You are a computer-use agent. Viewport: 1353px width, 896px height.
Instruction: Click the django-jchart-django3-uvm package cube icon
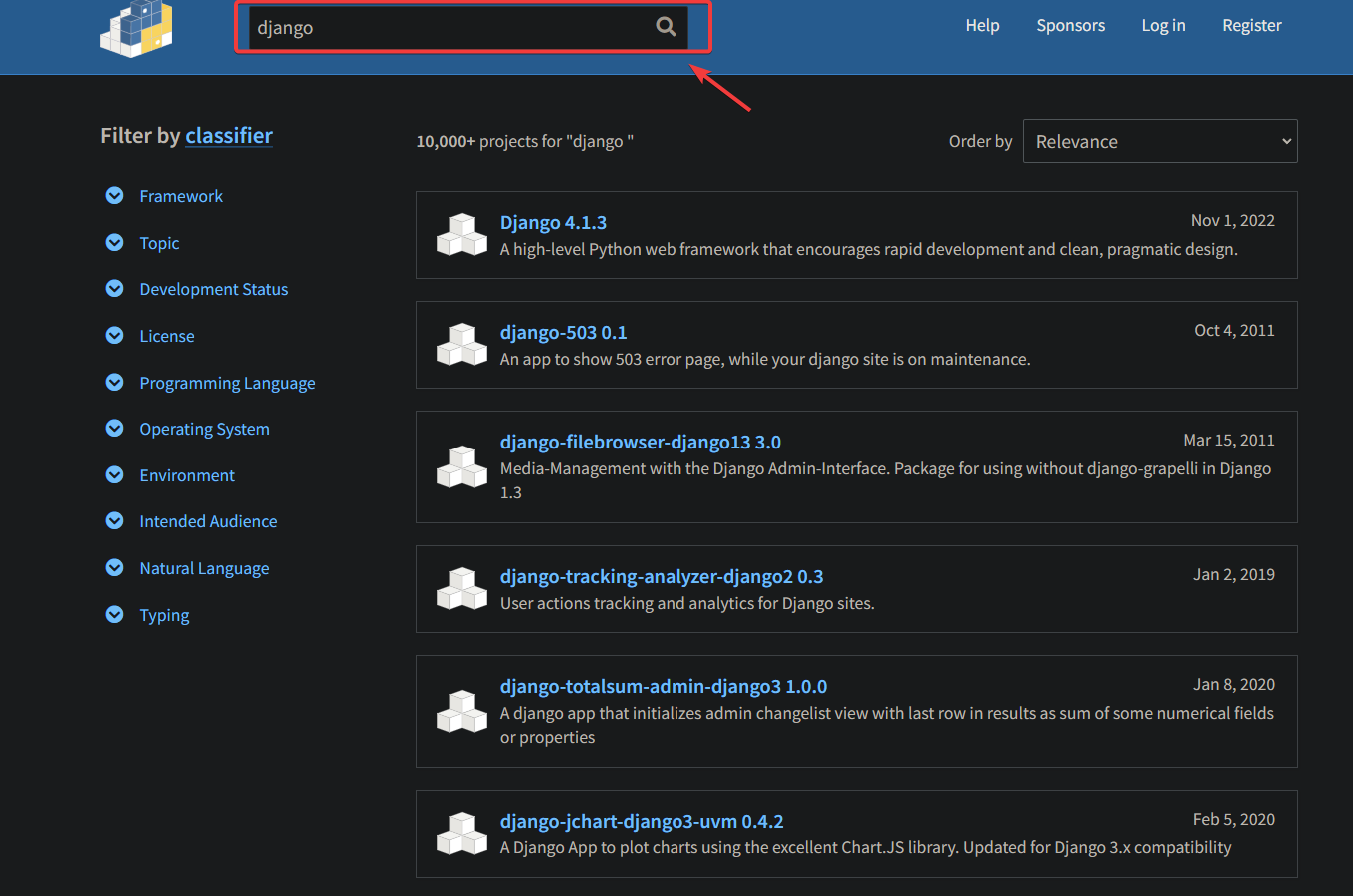tap(462, 834)
